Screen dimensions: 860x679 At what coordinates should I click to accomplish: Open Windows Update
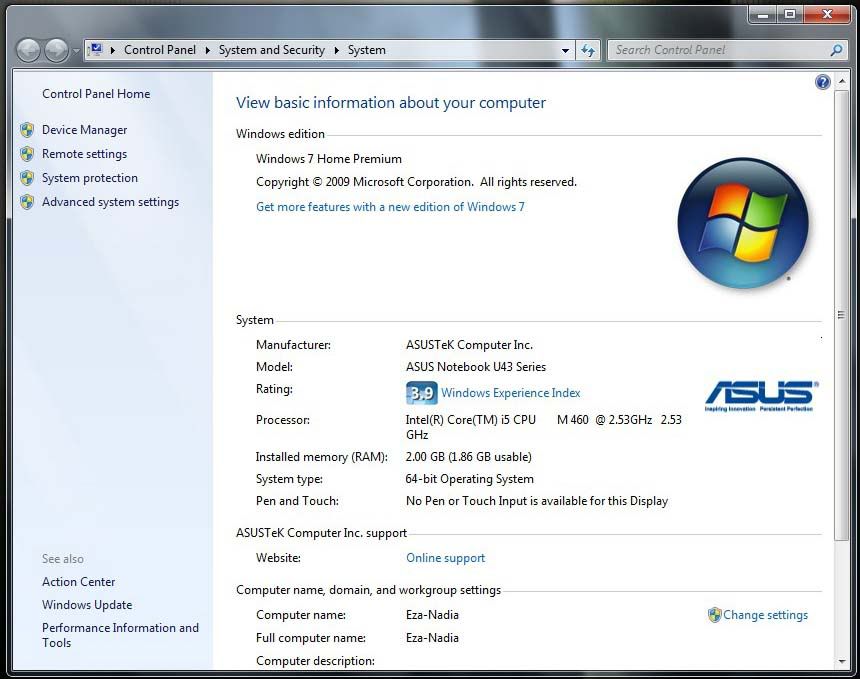coord(87,605)
